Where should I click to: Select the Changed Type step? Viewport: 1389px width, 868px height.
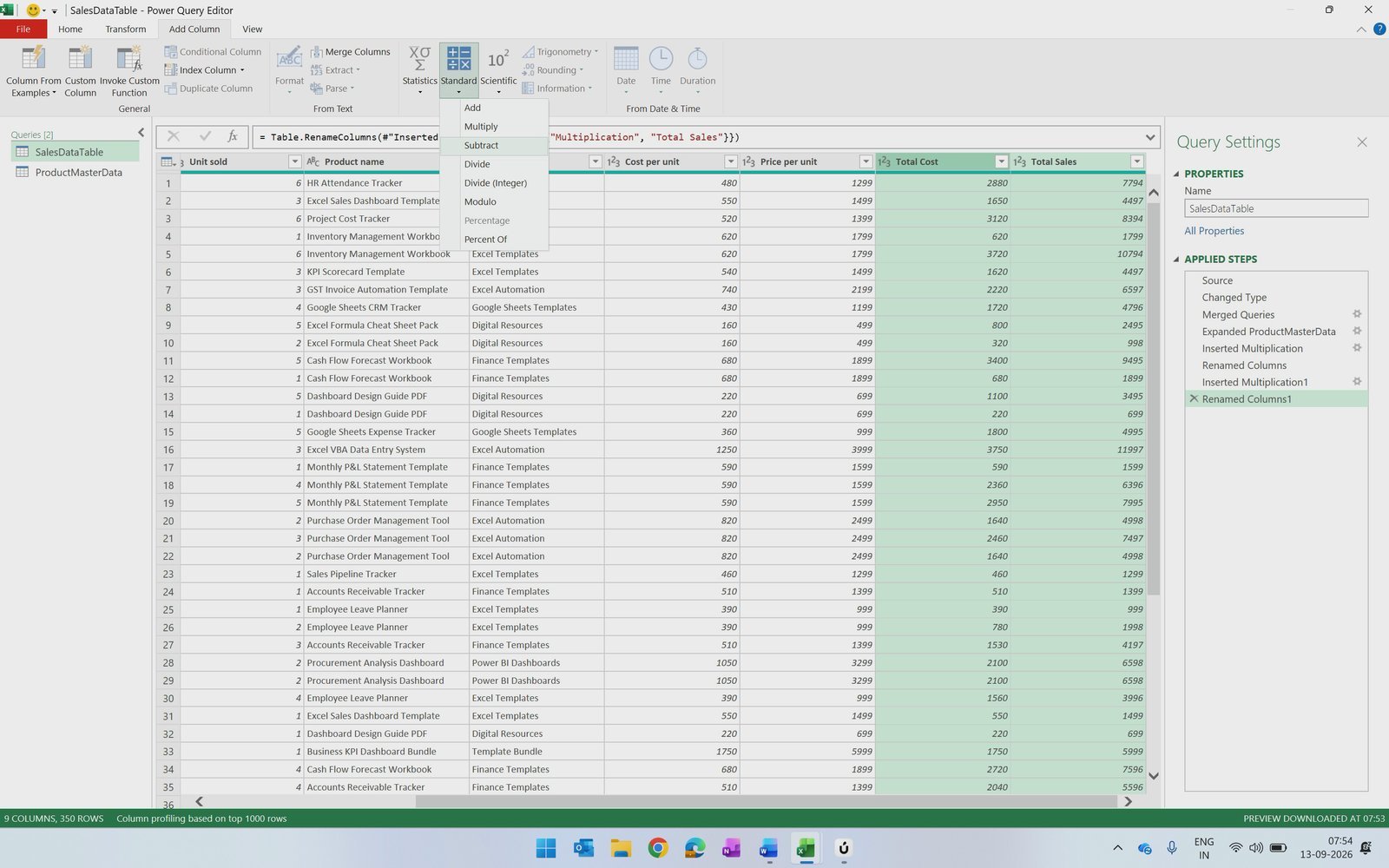point(1275,298)
